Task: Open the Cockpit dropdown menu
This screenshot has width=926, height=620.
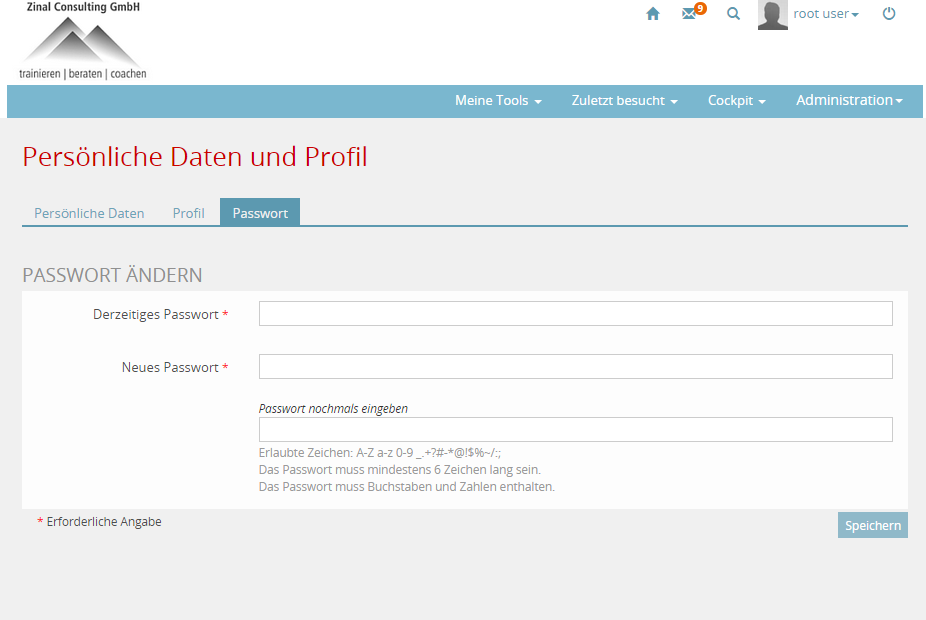Action: pos(736,101)
